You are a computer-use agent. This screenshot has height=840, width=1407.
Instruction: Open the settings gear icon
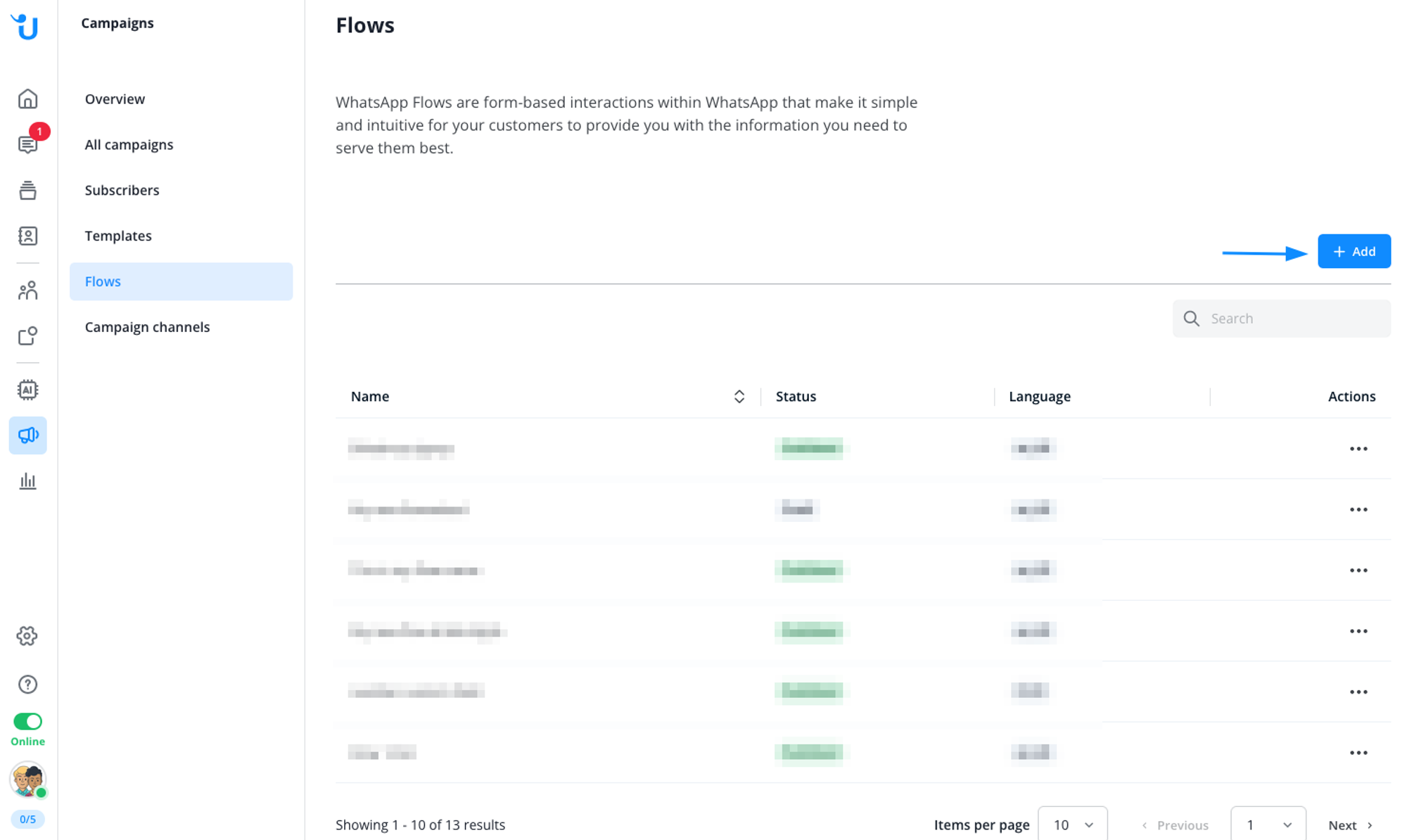pos(27,636)
